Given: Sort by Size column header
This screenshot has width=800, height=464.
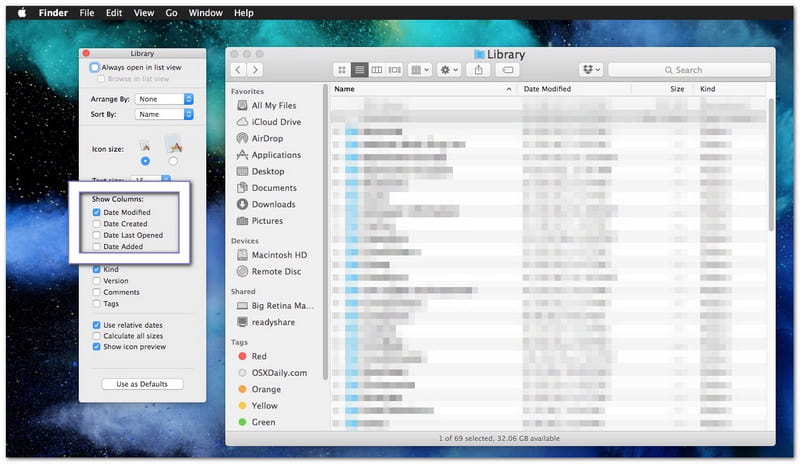Looking at the screenshot, I should click(662, 89).
